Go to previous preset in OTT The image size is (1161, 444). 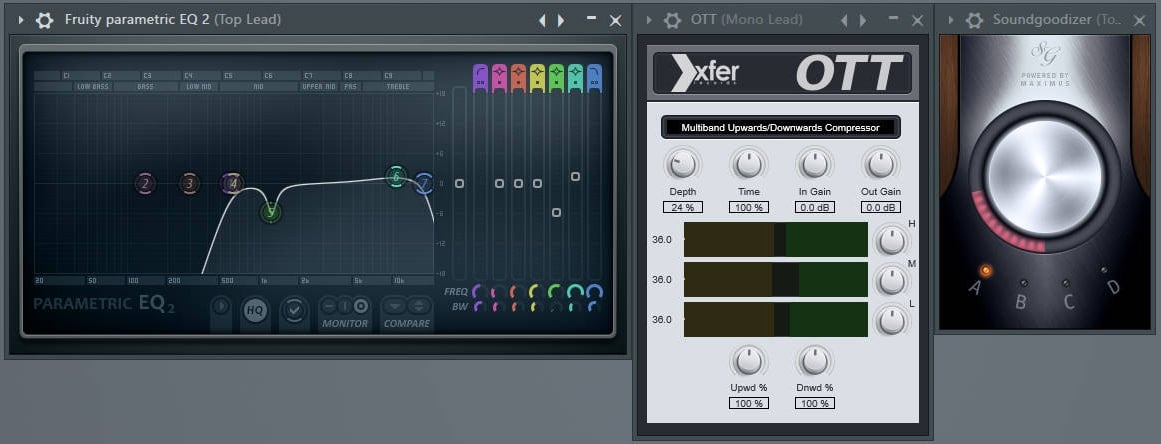click(x=844, y=21)
